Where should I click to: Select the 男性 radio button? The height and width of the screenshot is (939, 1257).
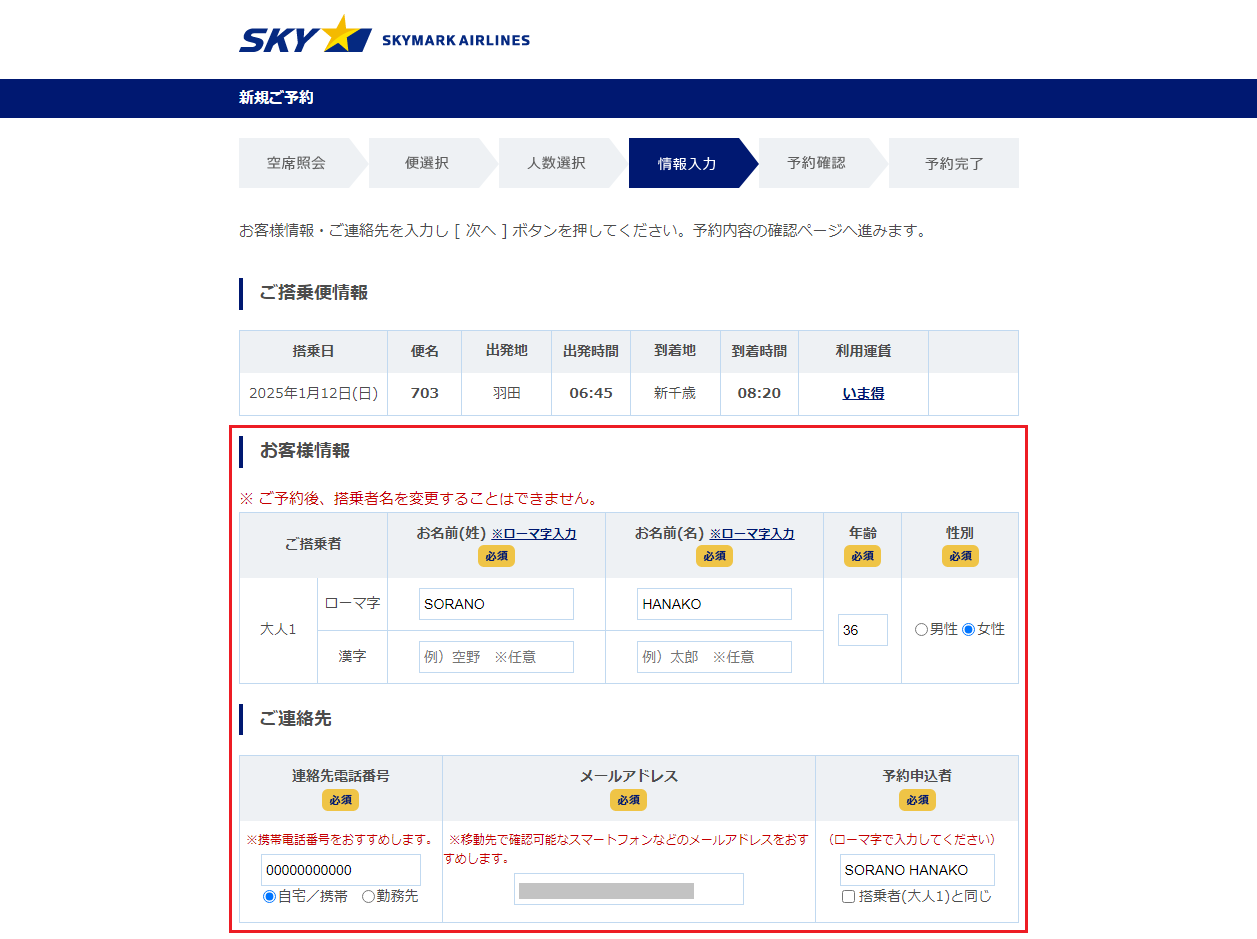921,630
